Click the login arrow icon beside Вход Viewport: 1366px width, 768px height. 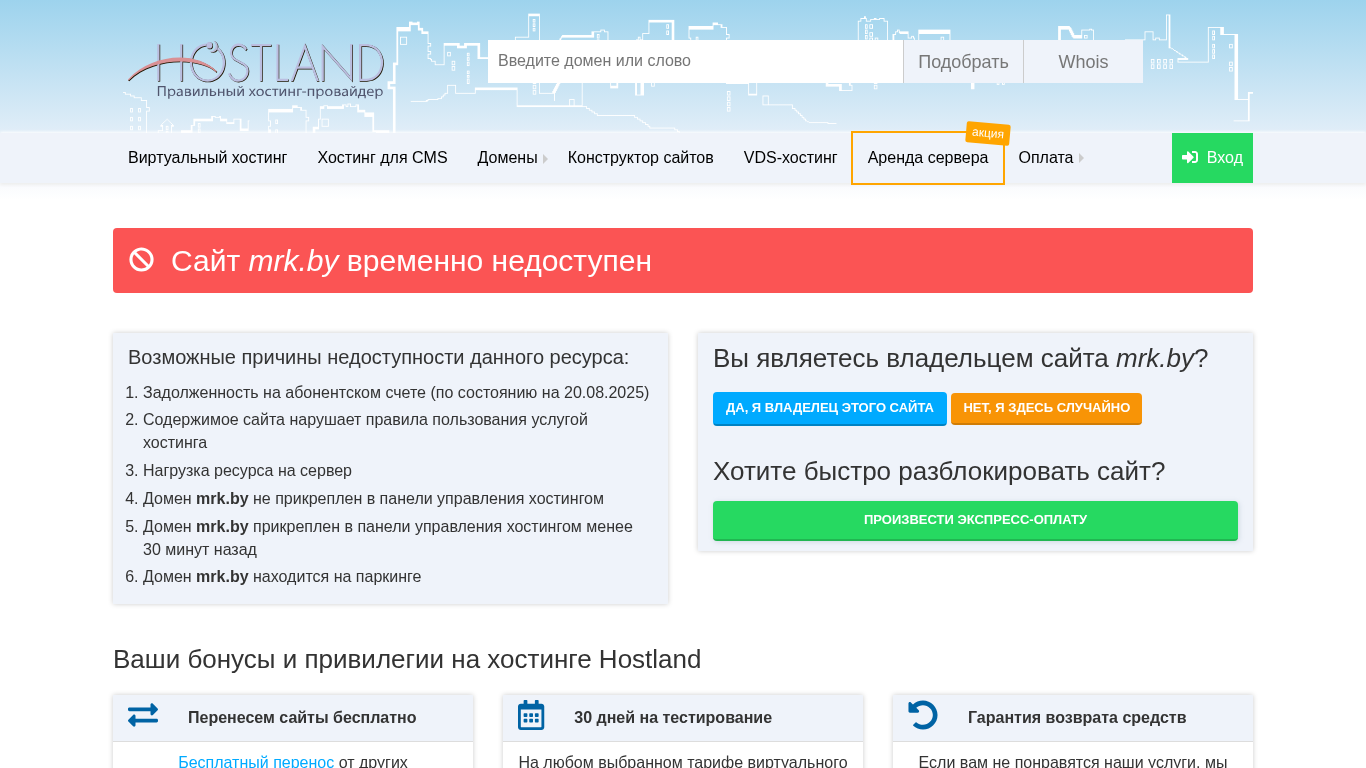pyautogui.click(x=1190, y=158)
